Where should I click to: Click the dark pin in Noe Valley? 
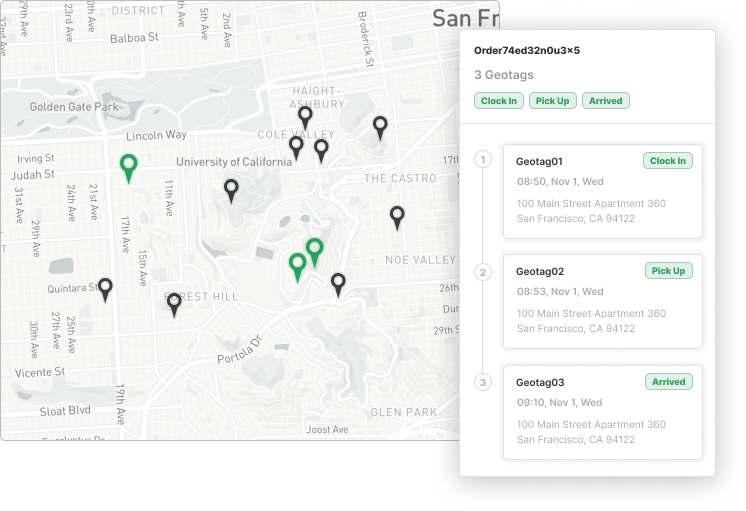[397, 216]
